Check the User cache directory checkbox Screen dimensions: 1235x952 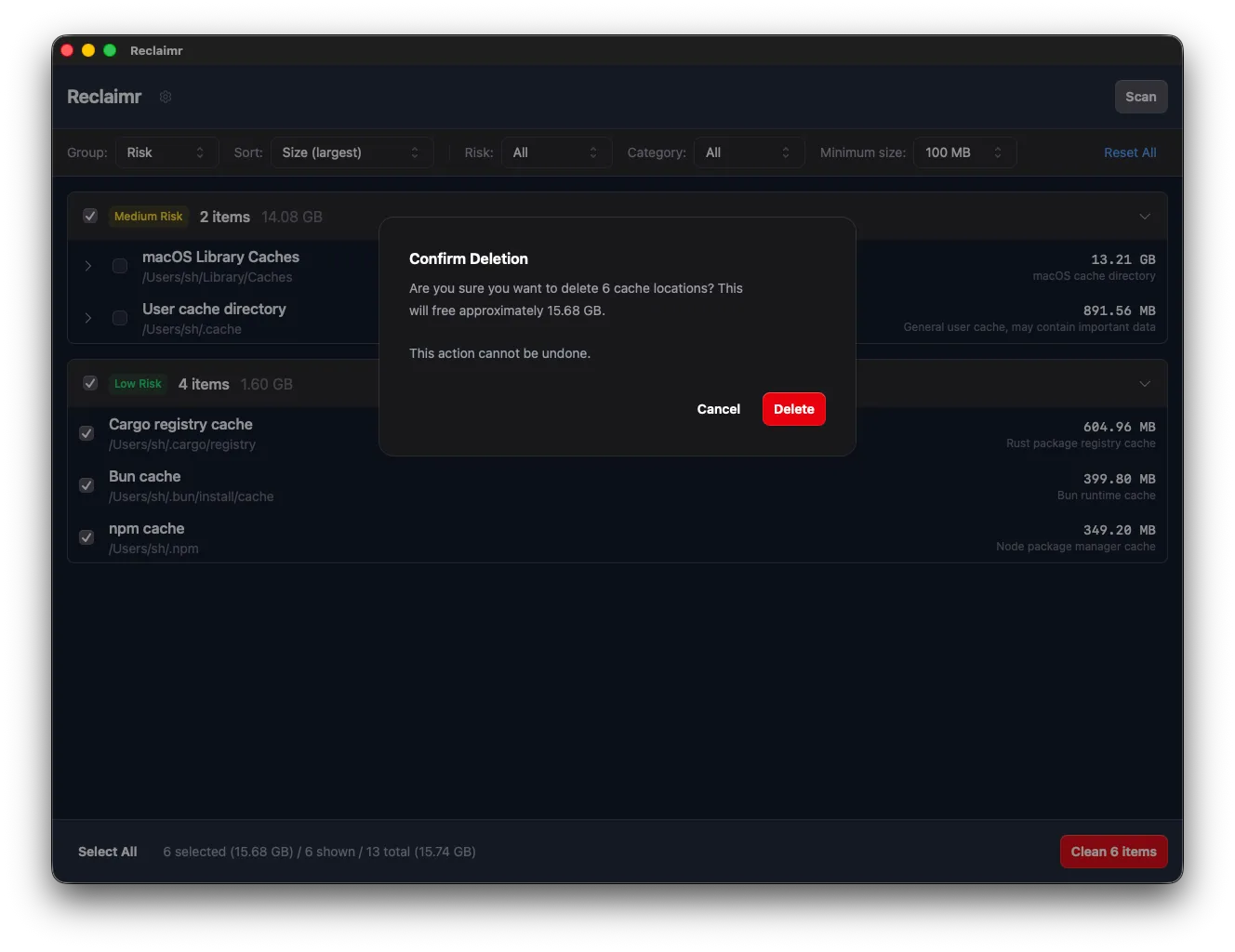[119, 318]
